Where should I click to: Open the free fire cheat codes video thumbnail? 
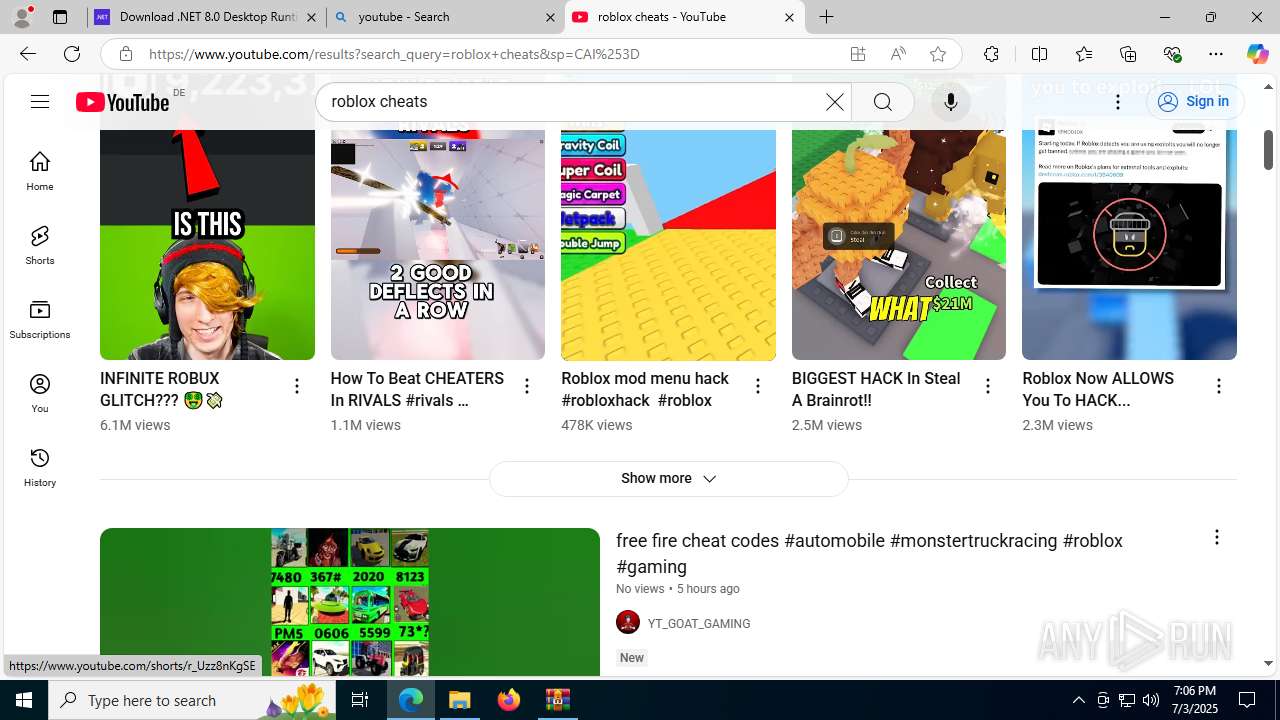350,602
